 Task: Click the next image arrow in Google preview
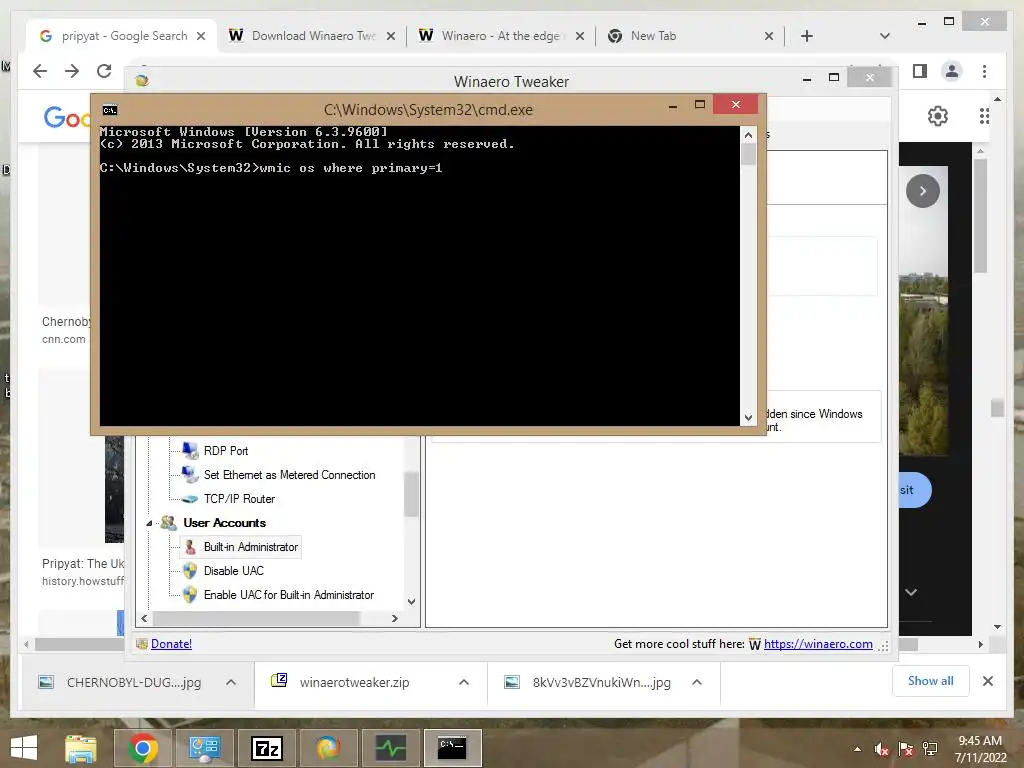tap(923, 191)
